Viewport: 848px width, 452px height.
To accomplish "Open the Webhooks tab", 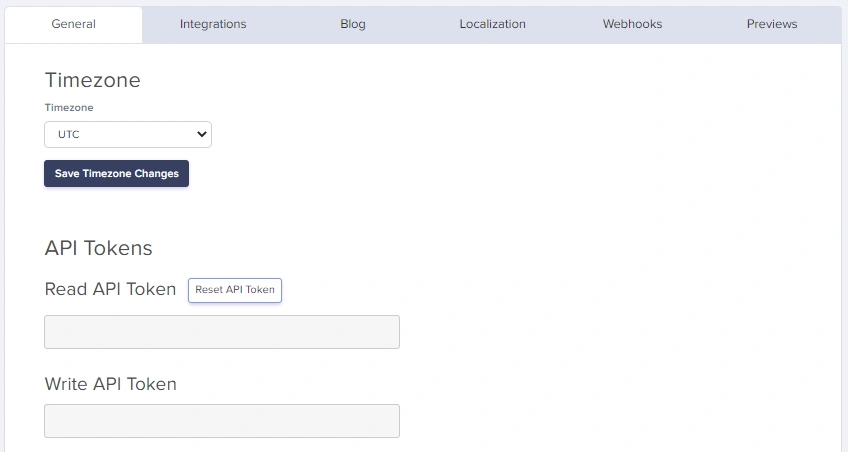I will pos(632,24).
